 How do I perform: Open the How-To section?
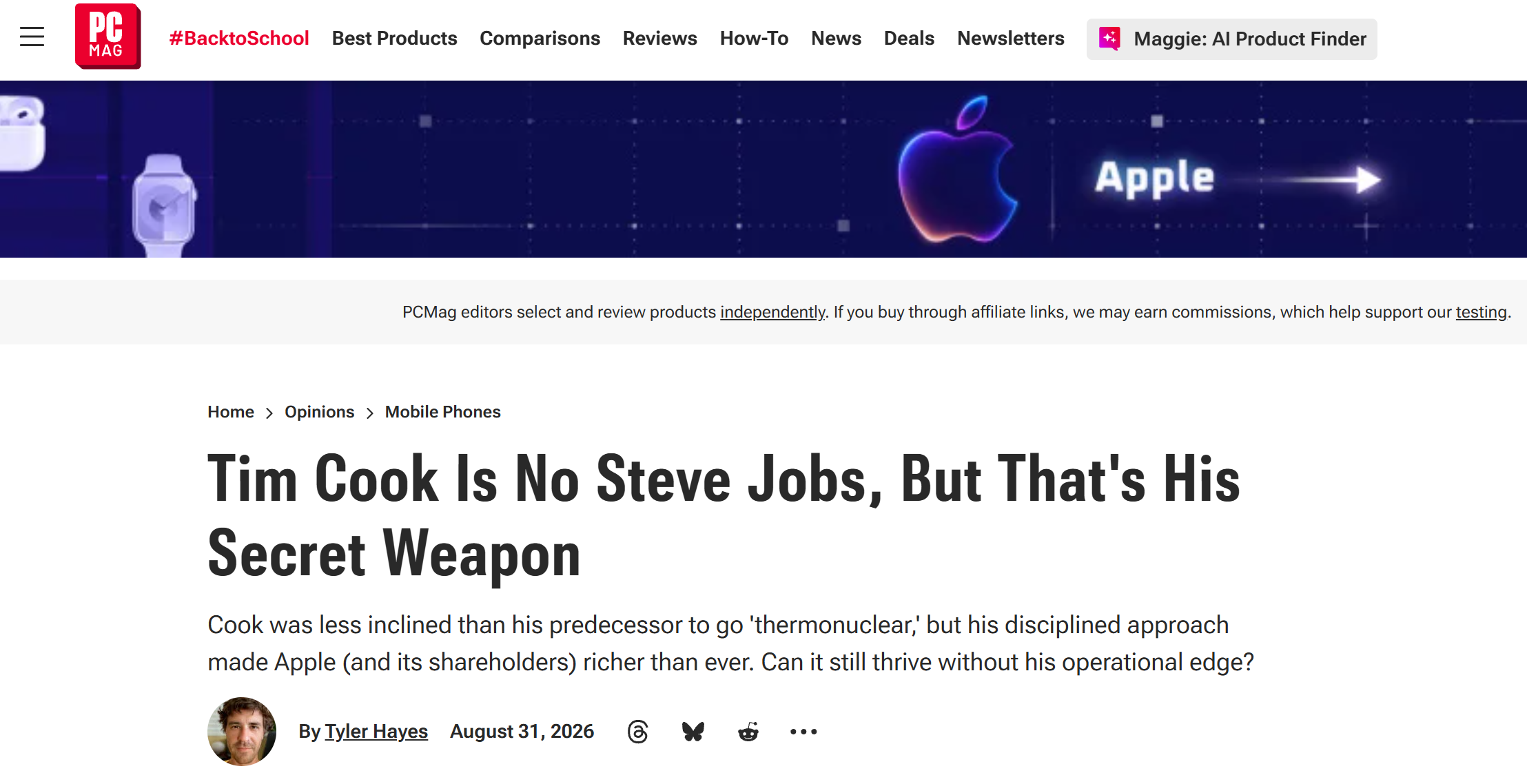pos(754,38)
